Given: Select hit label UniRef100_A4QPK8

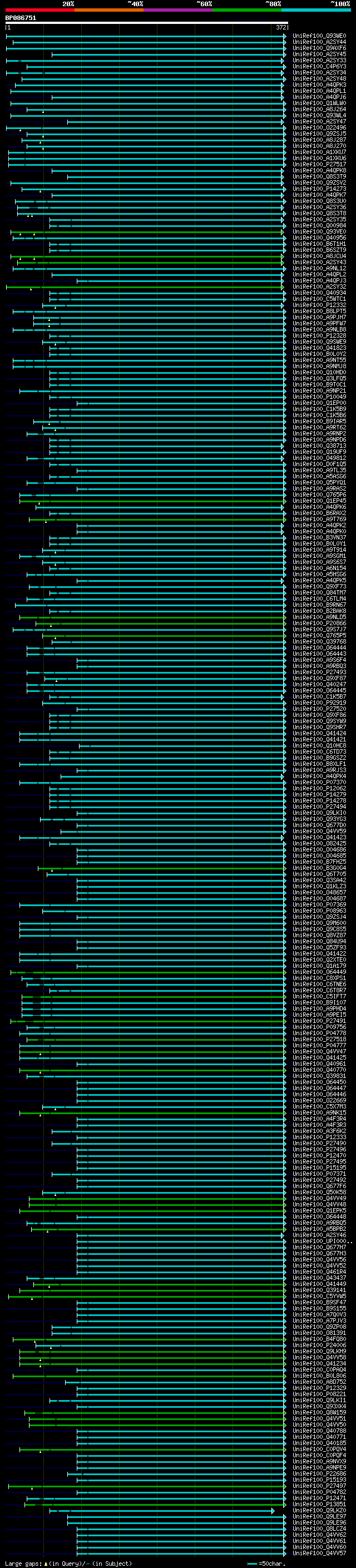Looking at the screenshot, I should [319, 170].
